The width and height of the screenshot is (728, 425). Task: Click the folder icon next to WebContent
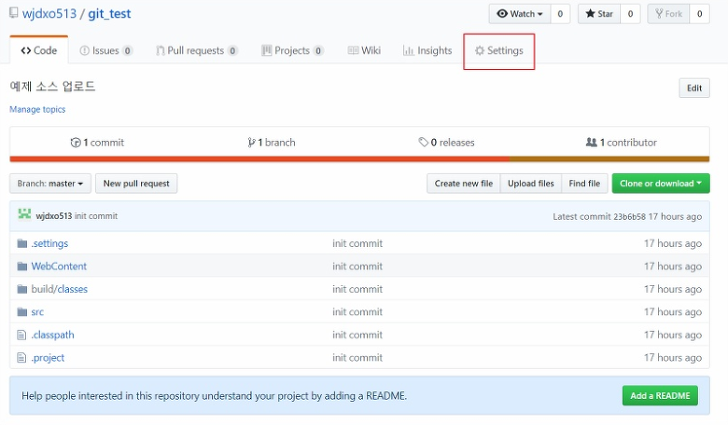tap(22, 266)
